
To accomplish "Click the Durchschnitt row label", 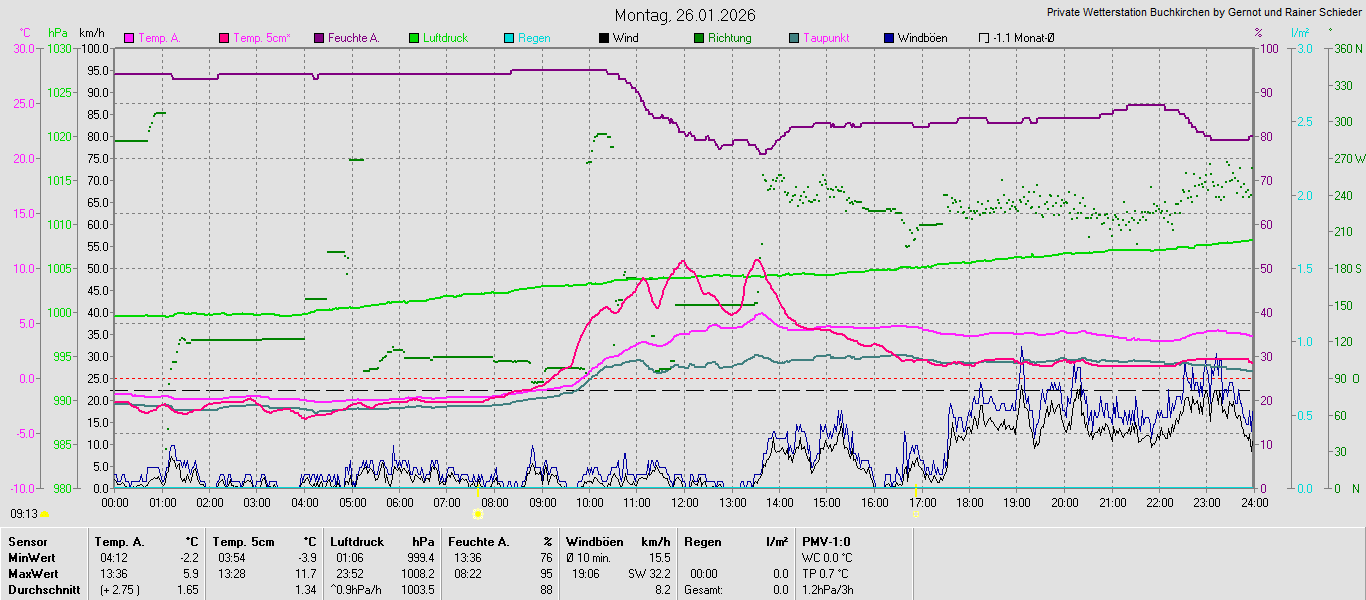I will click(x=39, y=590).
